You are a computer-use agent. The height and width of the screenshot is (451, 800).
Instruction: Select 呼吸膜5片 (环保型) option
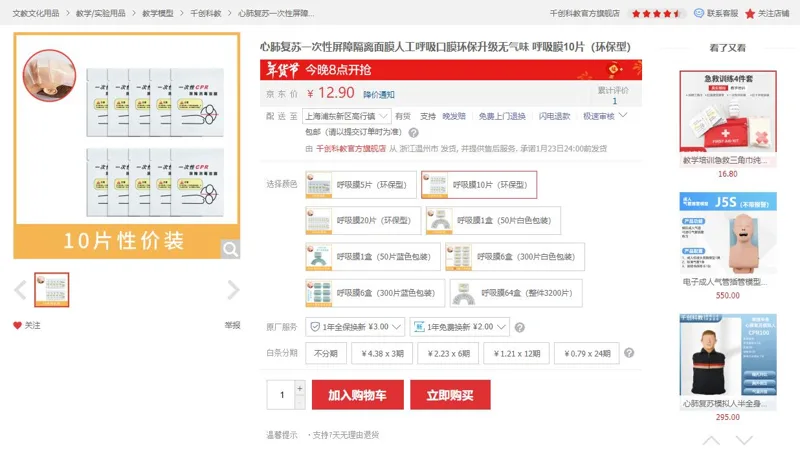[361, 185]
